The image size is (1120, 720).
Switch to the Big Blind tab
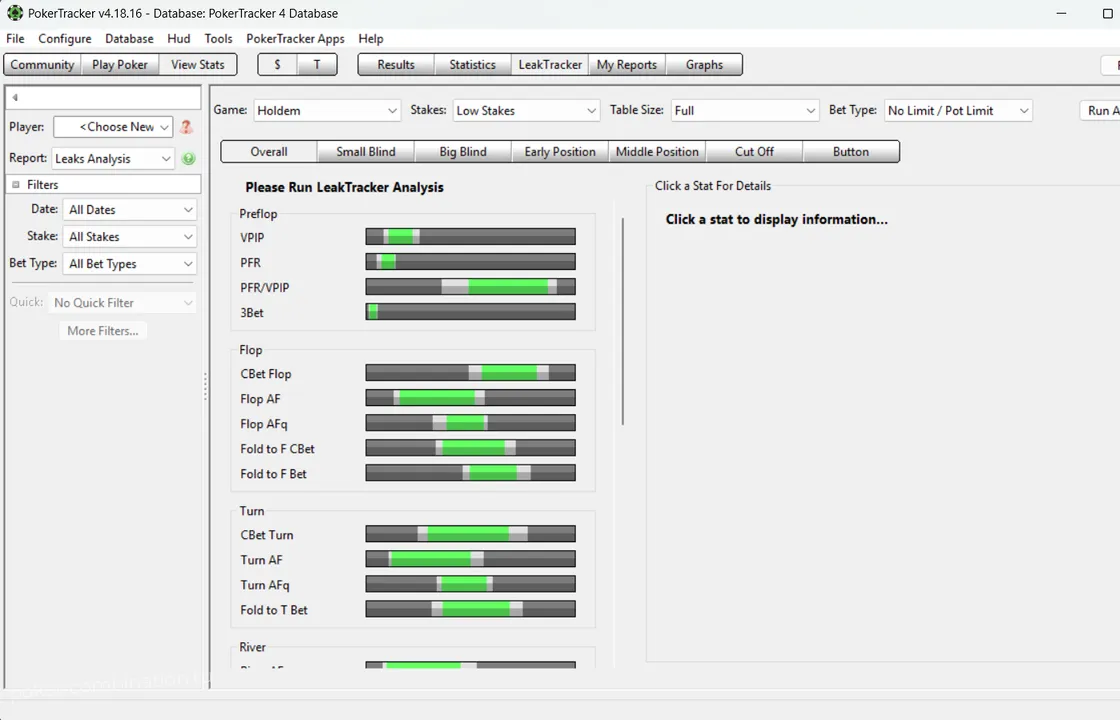[x=463, y=152]
